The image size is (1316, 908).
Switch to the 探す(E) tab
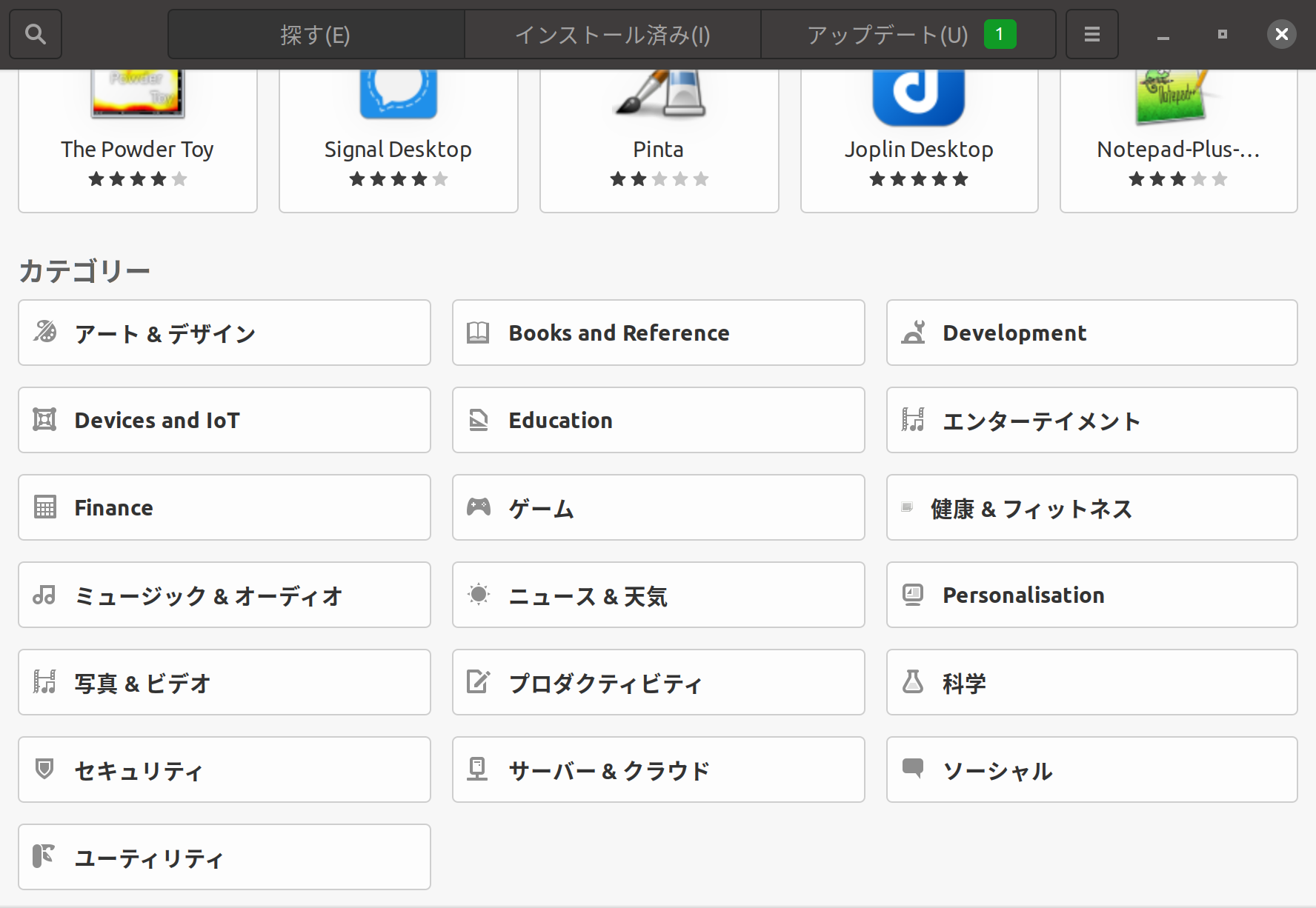(316, 34)
